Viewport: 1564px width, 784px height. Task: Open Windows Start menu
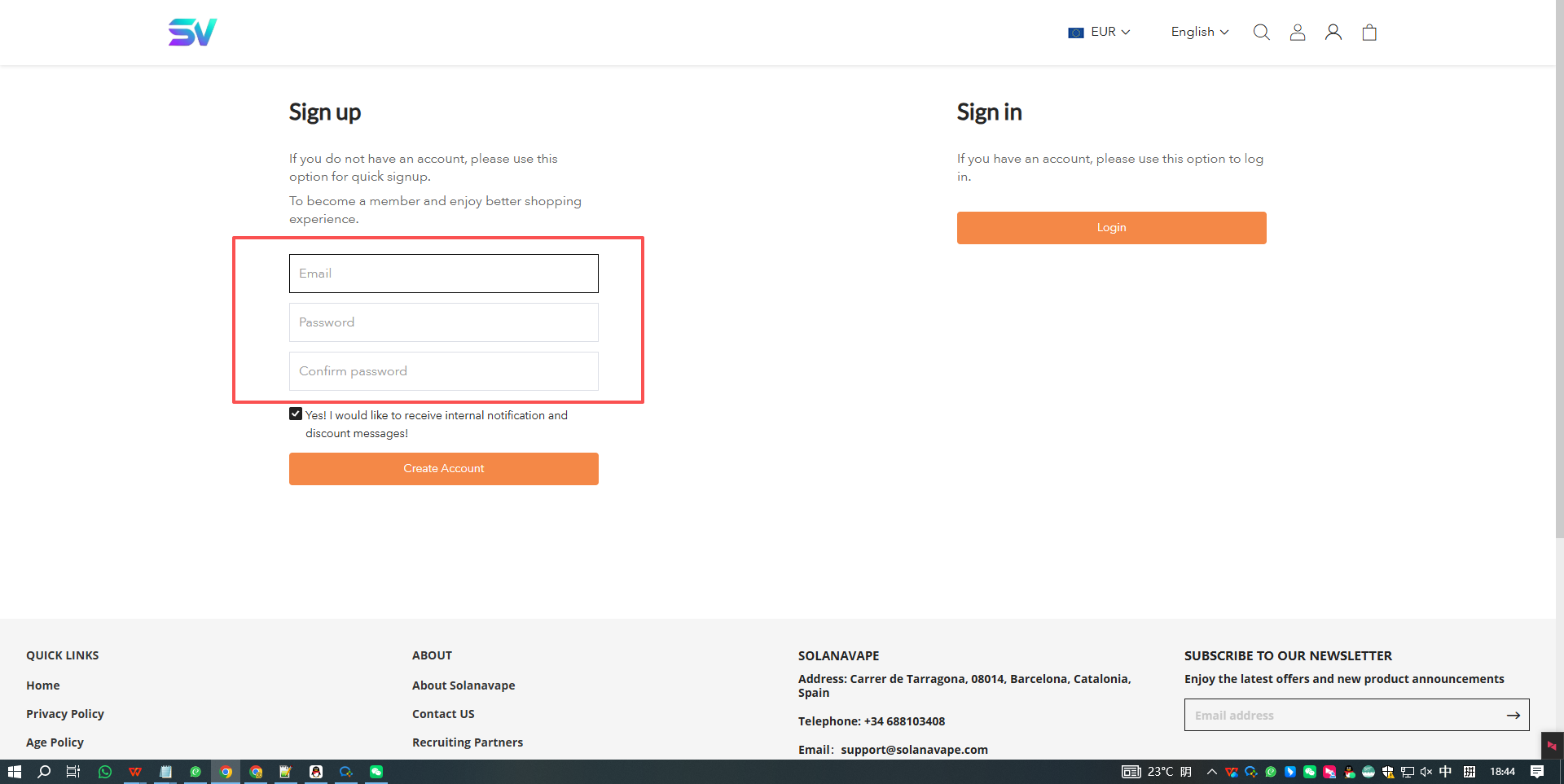tap(14, 772)
